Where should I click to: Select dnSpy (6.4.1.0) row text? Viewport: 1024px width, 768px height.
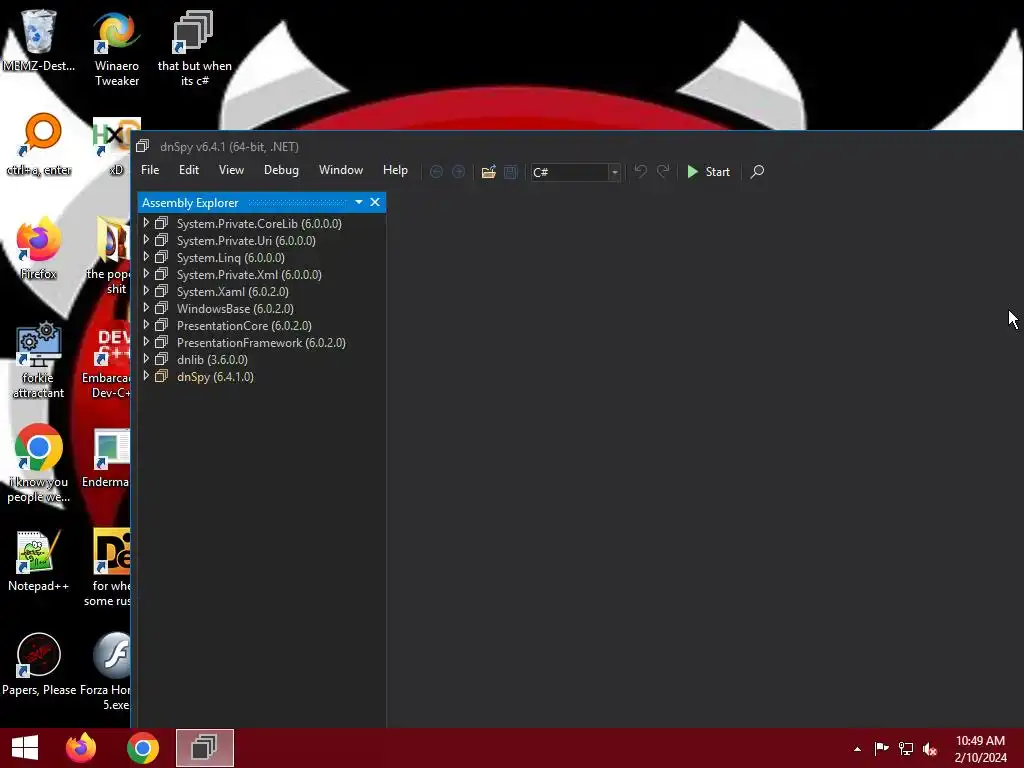216,377
